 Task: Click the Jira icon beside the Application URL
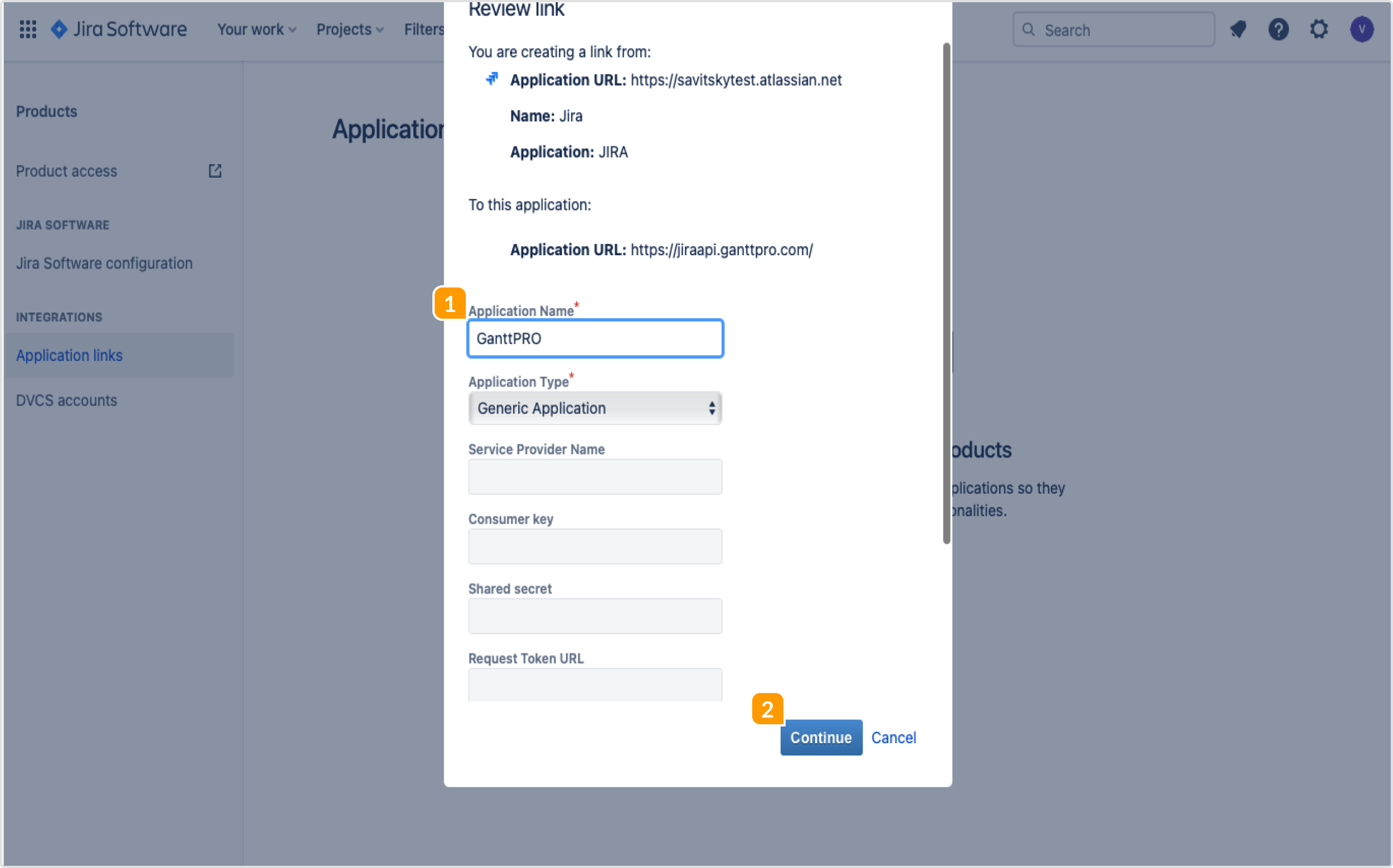pyautogui.click(x=491, y=79)
